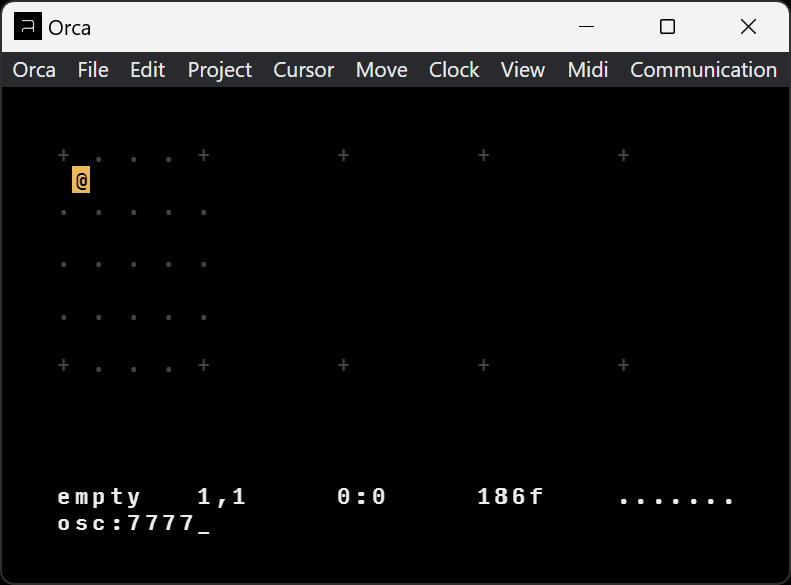Click the highlighted @ cursor cell
791x585 pixels.
click(81, 180)
